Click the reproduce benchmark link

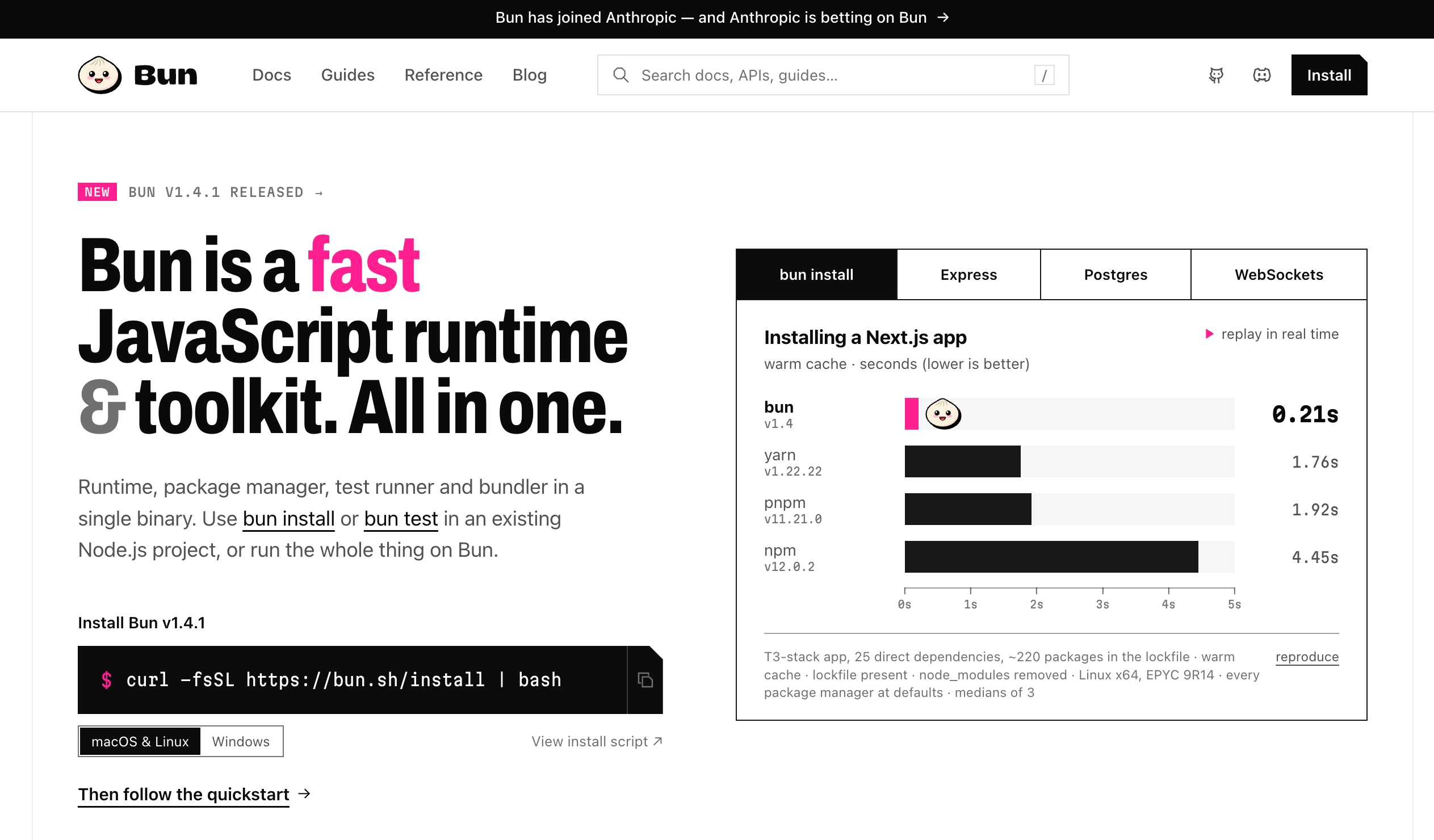coord(1306,656)
